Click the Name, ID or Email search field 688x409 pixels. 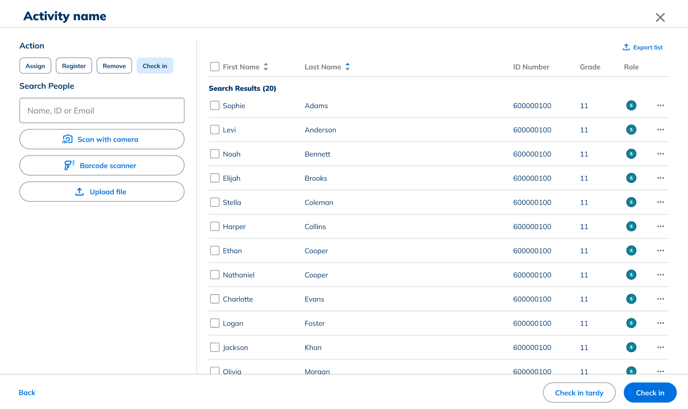[102, 111]
